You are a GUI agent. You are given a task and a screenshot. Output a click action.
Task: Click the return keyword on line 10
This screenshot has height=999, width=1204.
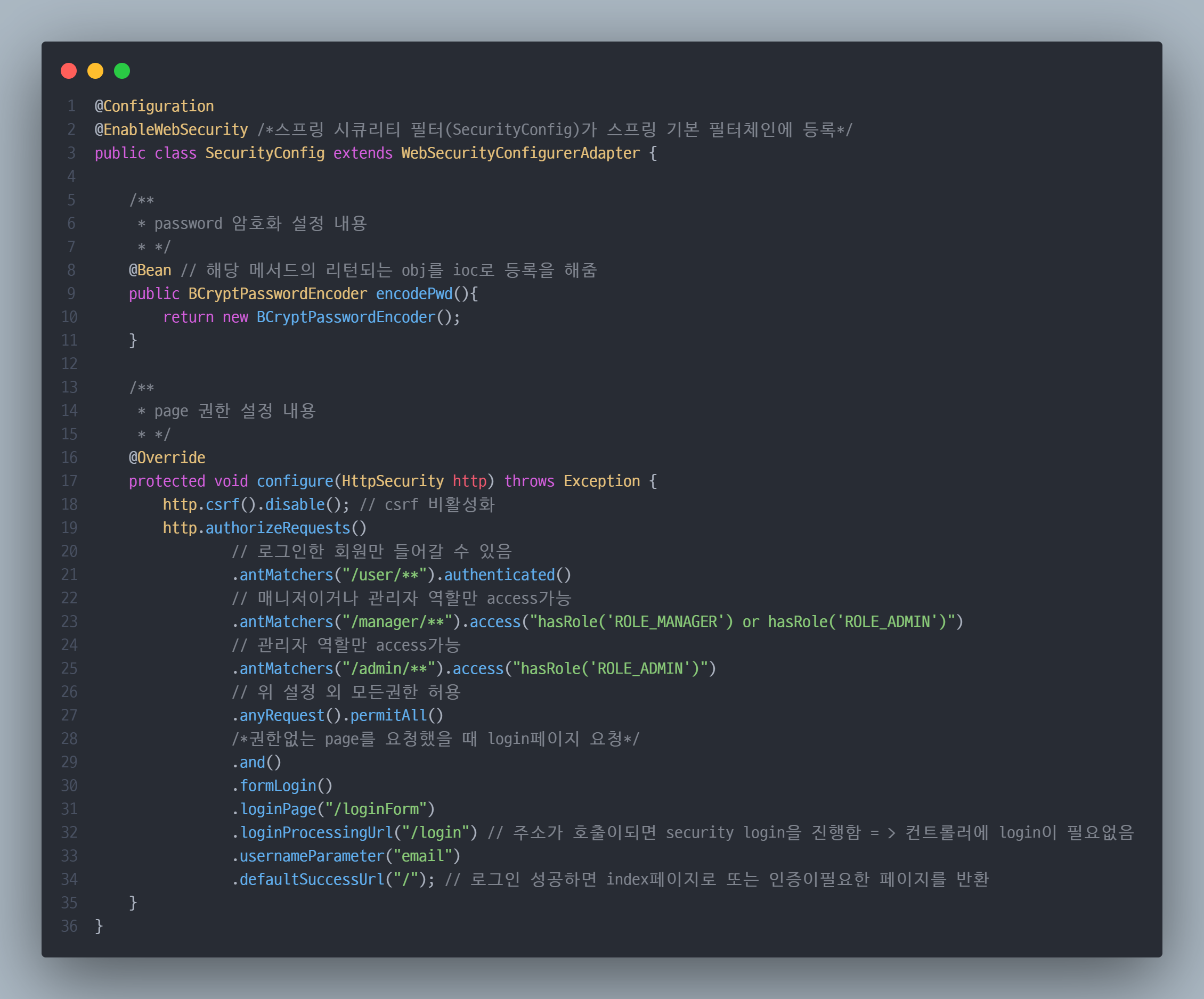point(188,317)
